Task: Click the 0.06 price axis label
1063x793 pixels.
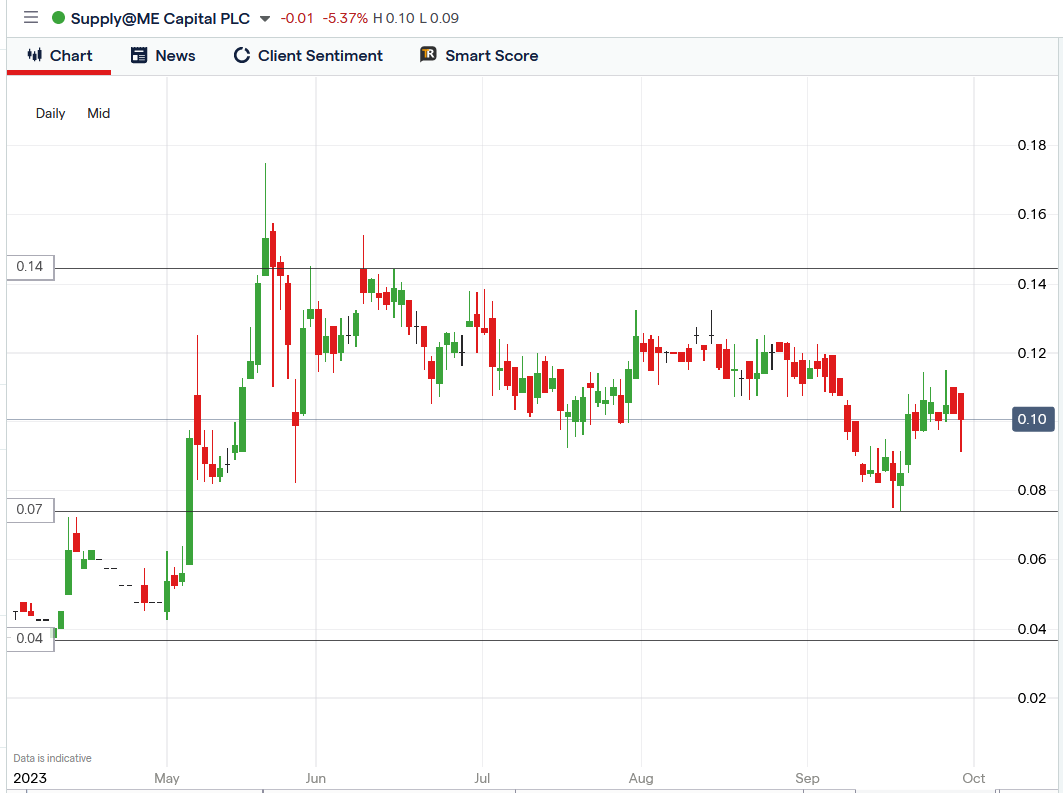Action: [x=1031, y=559]
